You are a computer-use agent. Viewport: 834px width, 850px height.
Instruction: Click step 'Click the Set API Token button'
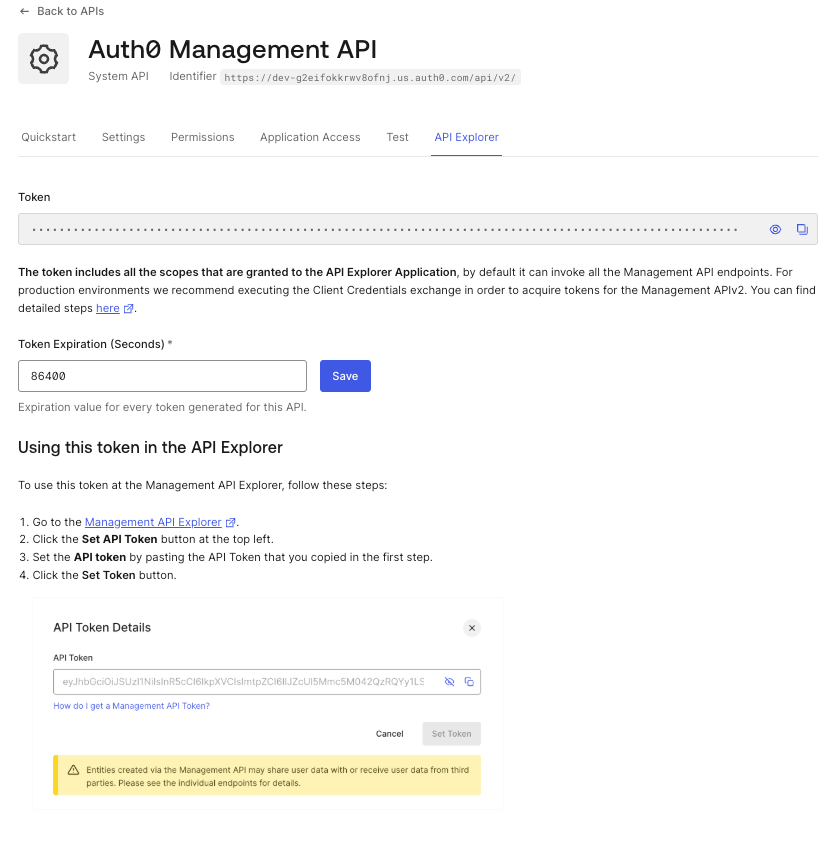[153, 539]
